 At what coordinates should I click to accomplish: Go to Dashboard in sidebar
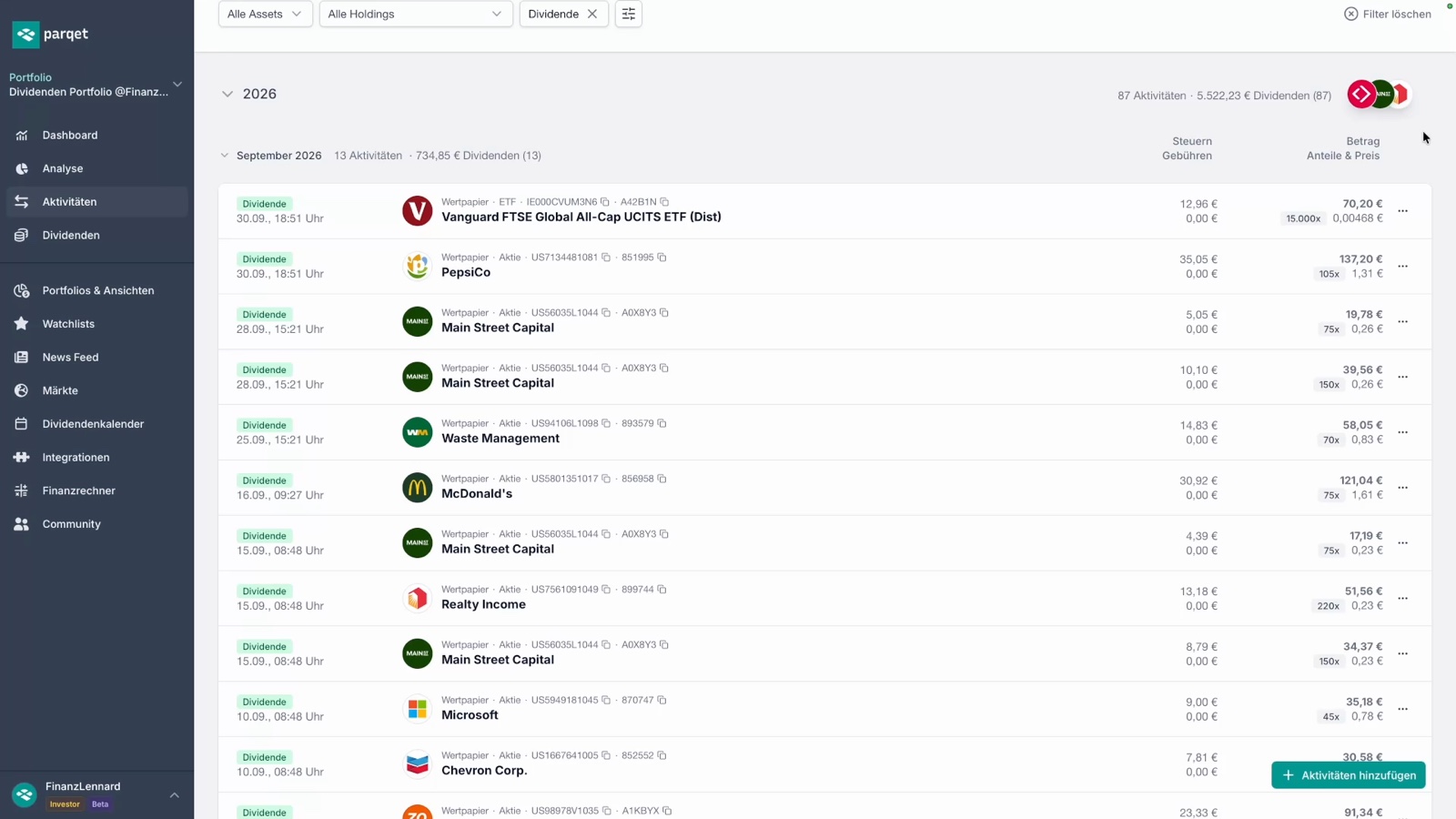click(x=96, y=136)
